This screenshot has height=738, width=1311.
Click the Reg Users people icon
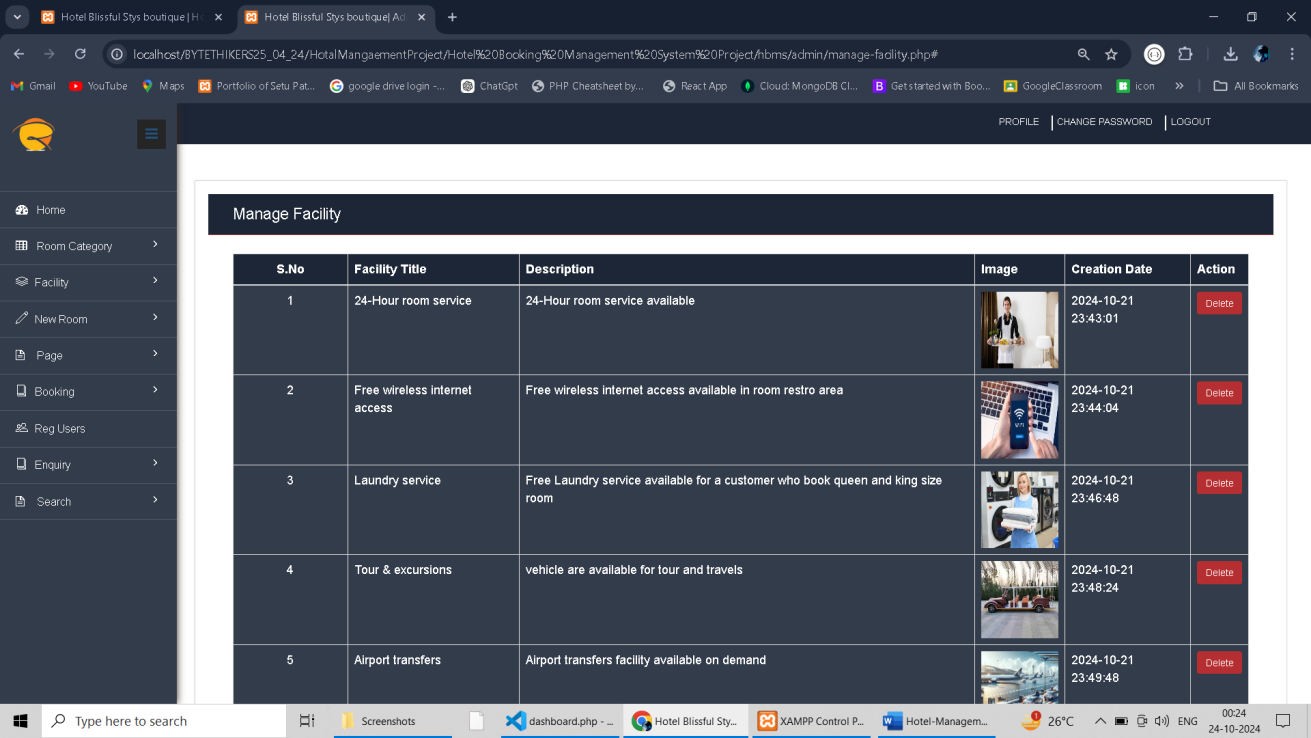pos(21,428)
